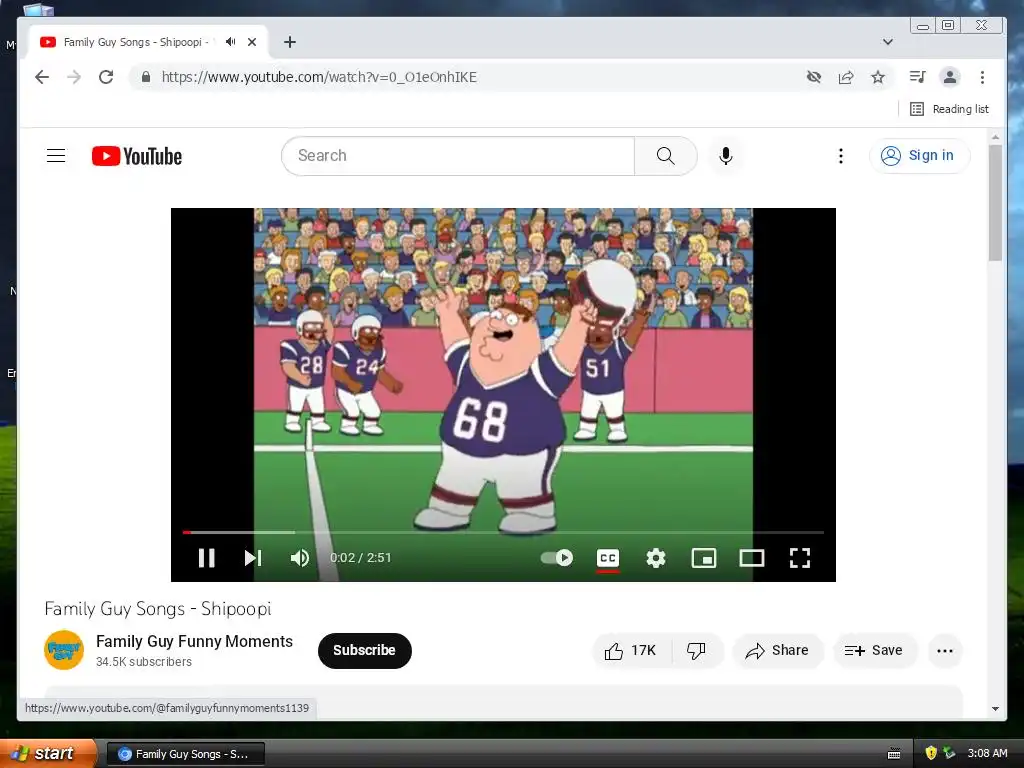
Task: Open the Reading list
Action: click(x=950, y=109)
